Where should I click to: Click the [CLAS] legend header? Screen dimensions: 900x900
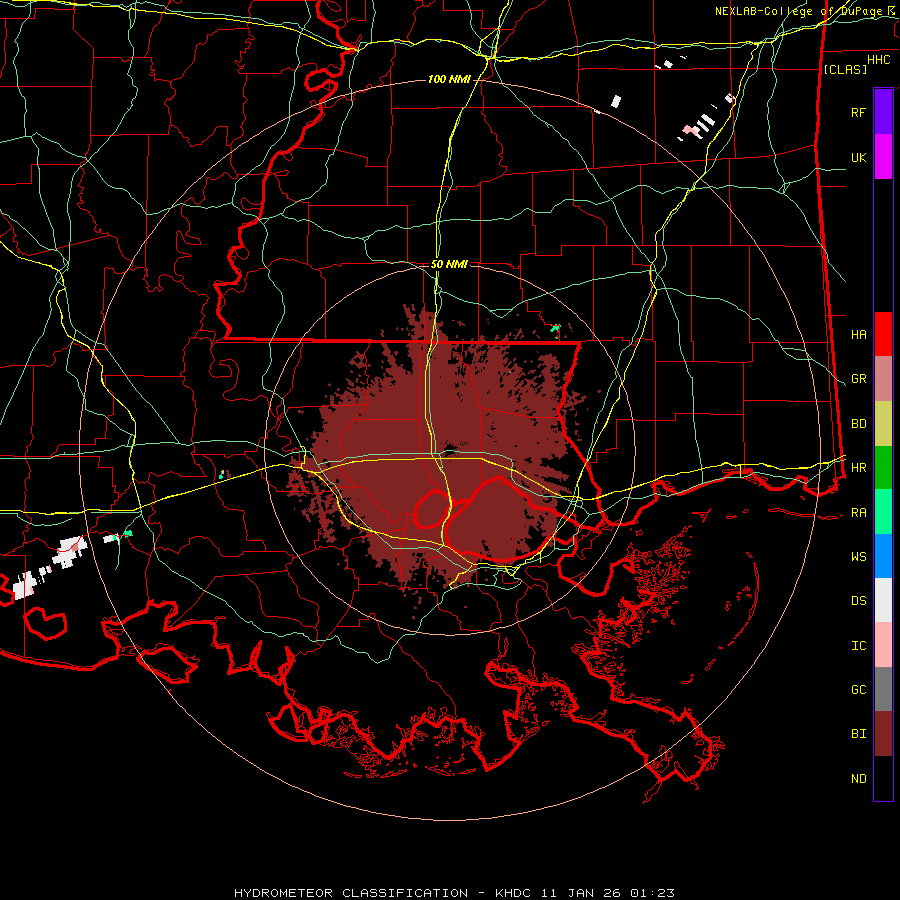pos(845,69)
